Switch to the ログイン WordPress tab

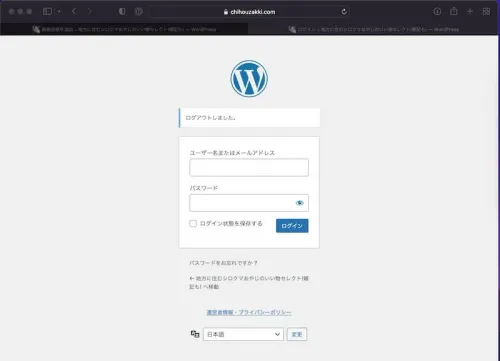[373, 29]
